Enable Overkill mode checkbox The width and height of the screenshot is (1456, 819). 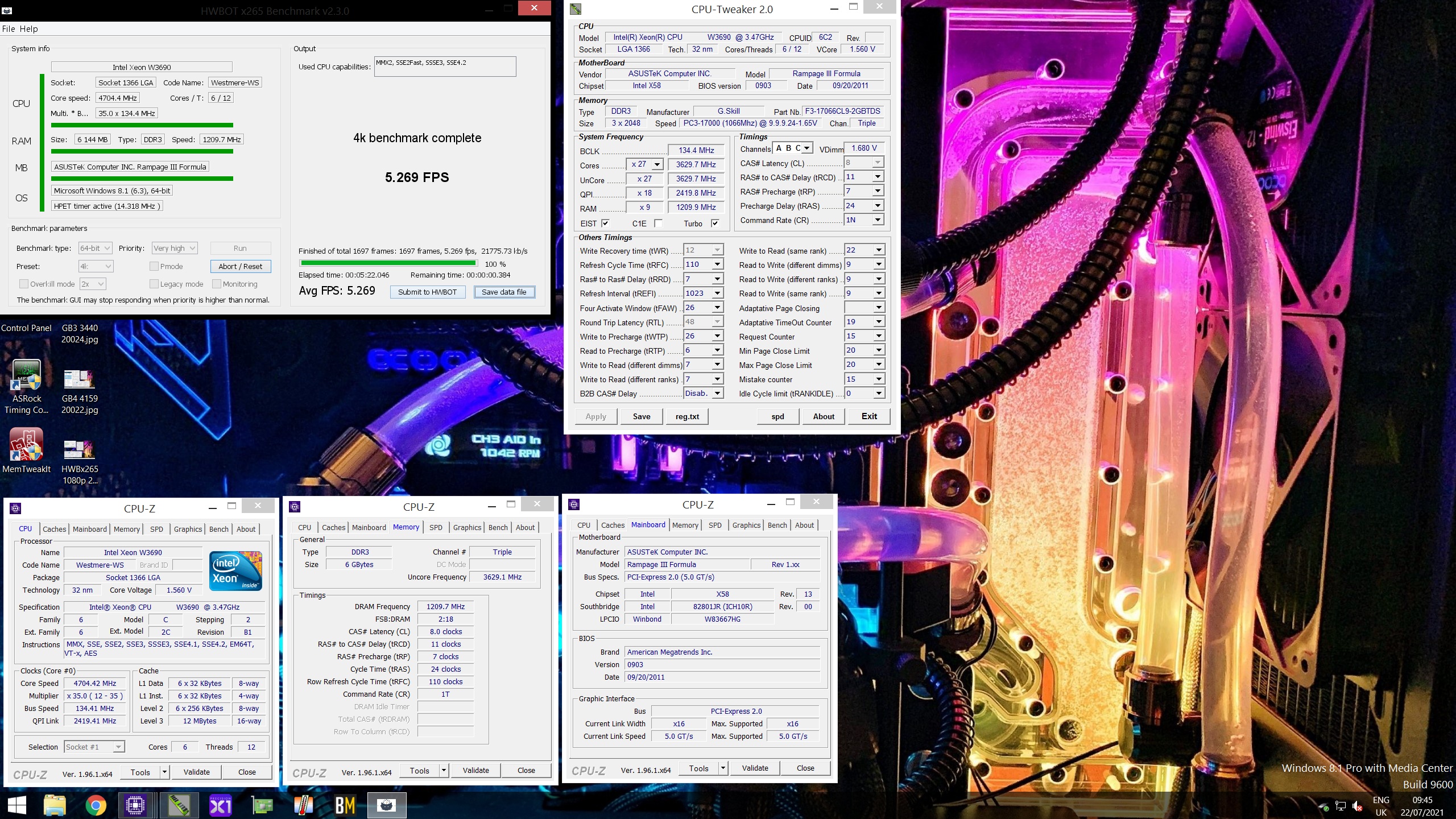coord(23,284)
